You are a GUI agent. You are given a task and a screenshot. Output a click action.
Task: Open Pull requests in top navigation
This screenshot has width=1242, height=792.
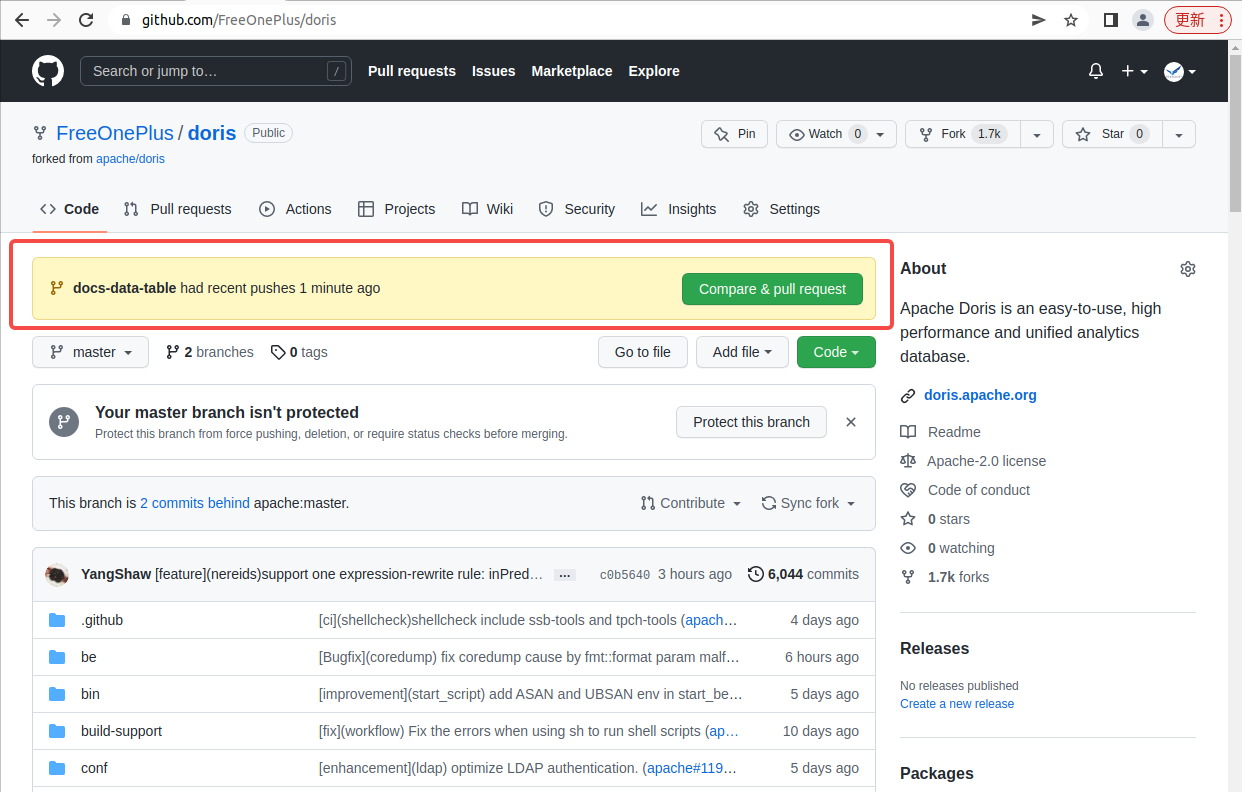point(412,71)
